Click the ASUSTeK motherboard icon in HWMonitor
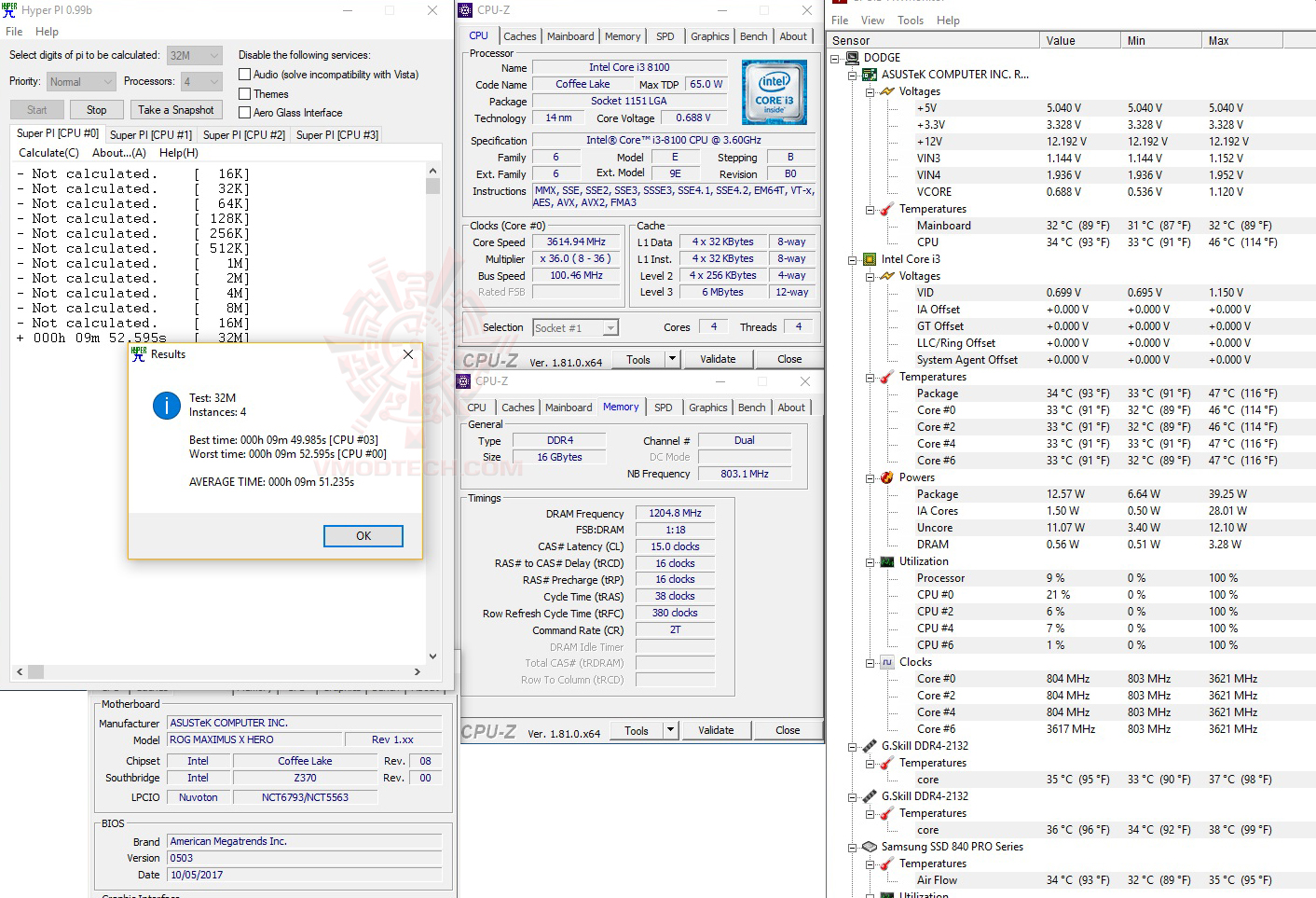Screen dimensions: 1316x898 pyautogui.click(x=870, y=75)
